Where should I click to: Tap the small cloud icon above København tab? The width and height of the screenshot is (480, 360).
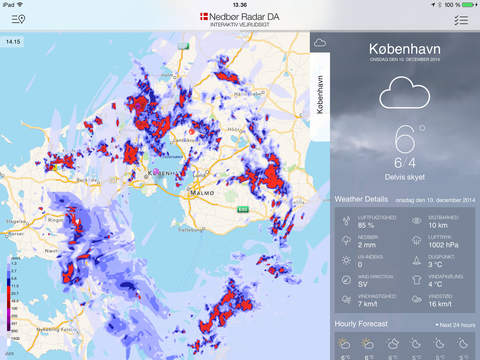click(320, 42)
